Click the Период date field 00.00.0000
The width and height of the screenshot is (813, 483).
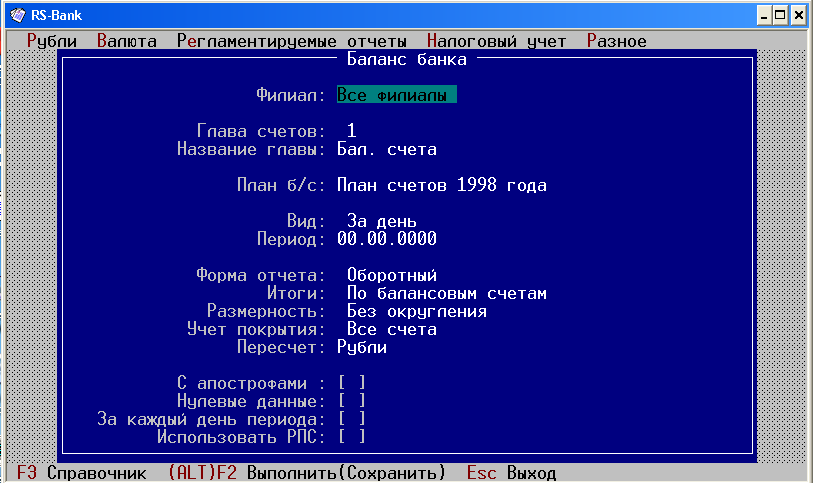click(x=387, y=239)
